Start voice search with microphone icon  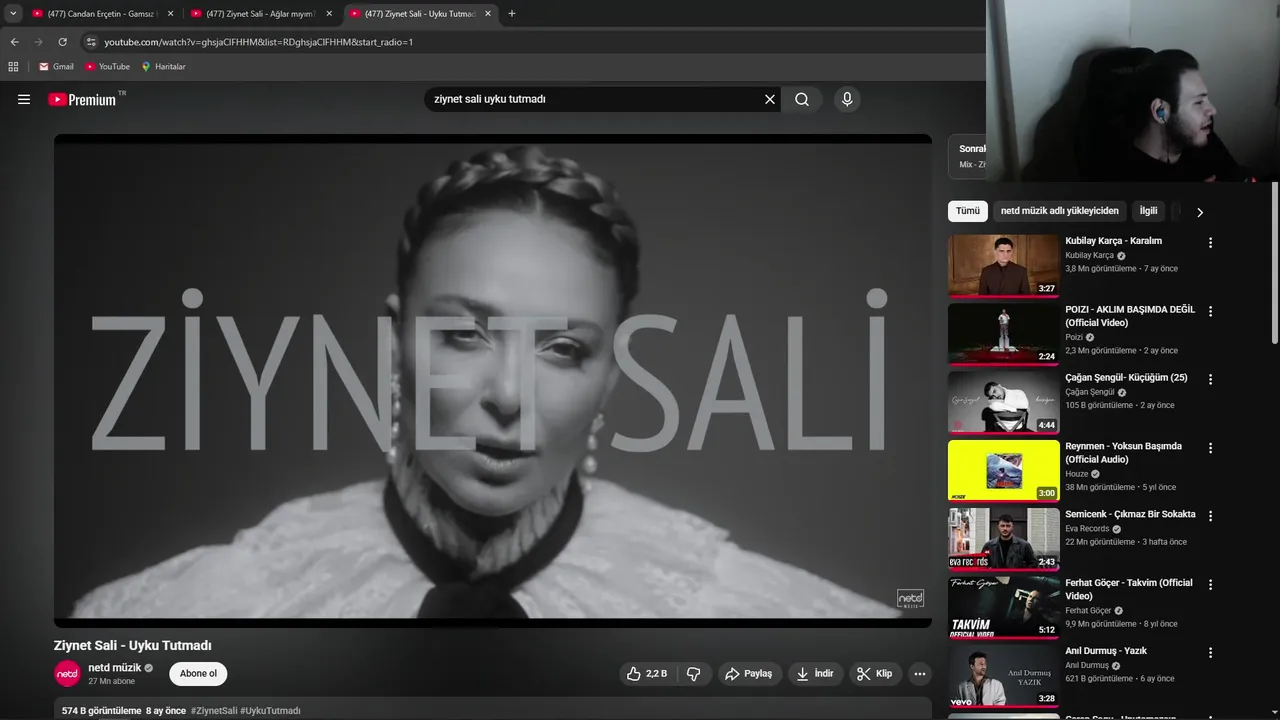coord(847,99)
